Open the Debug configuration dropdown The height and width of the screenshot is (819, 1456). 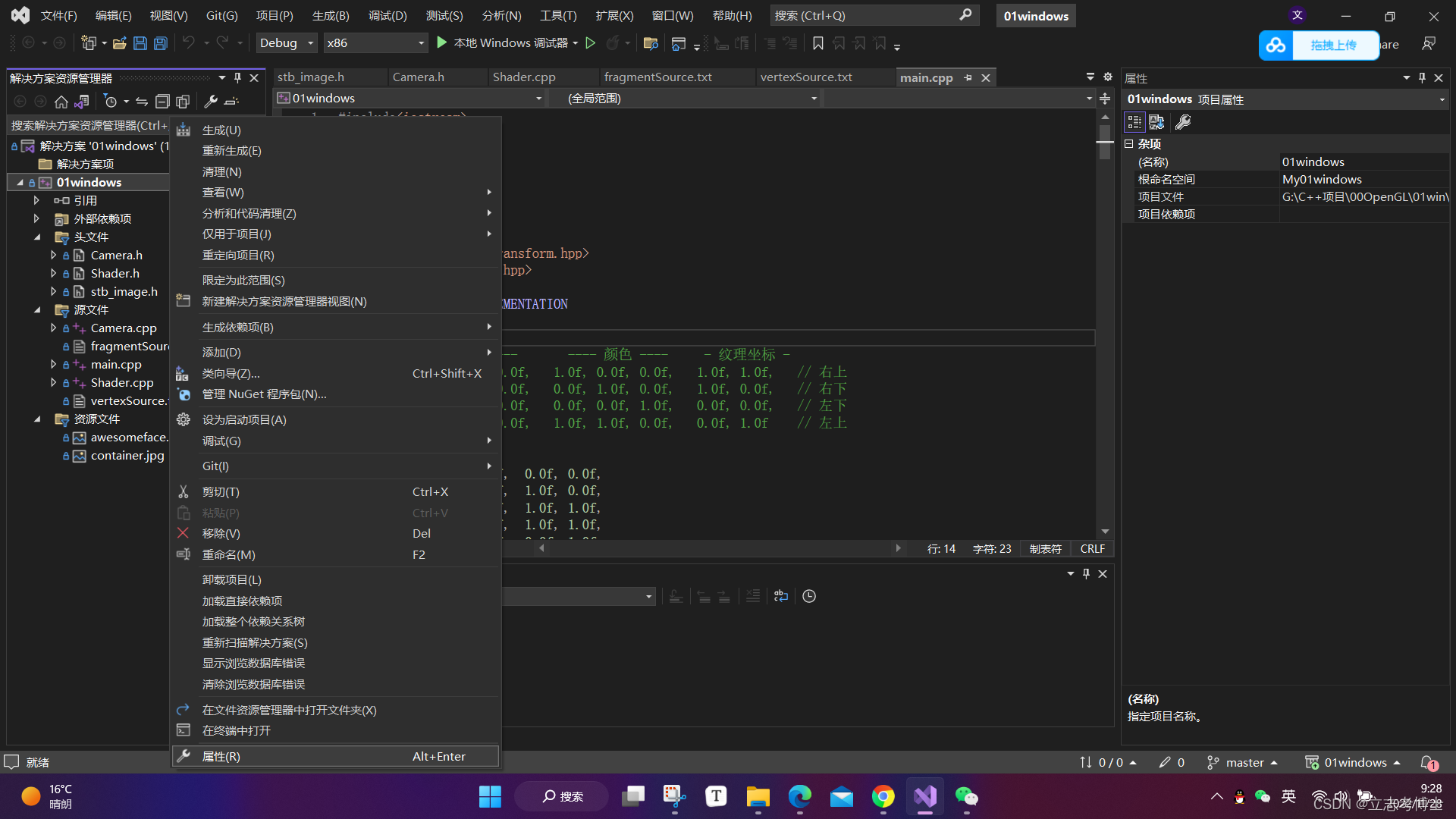(287, 43)
